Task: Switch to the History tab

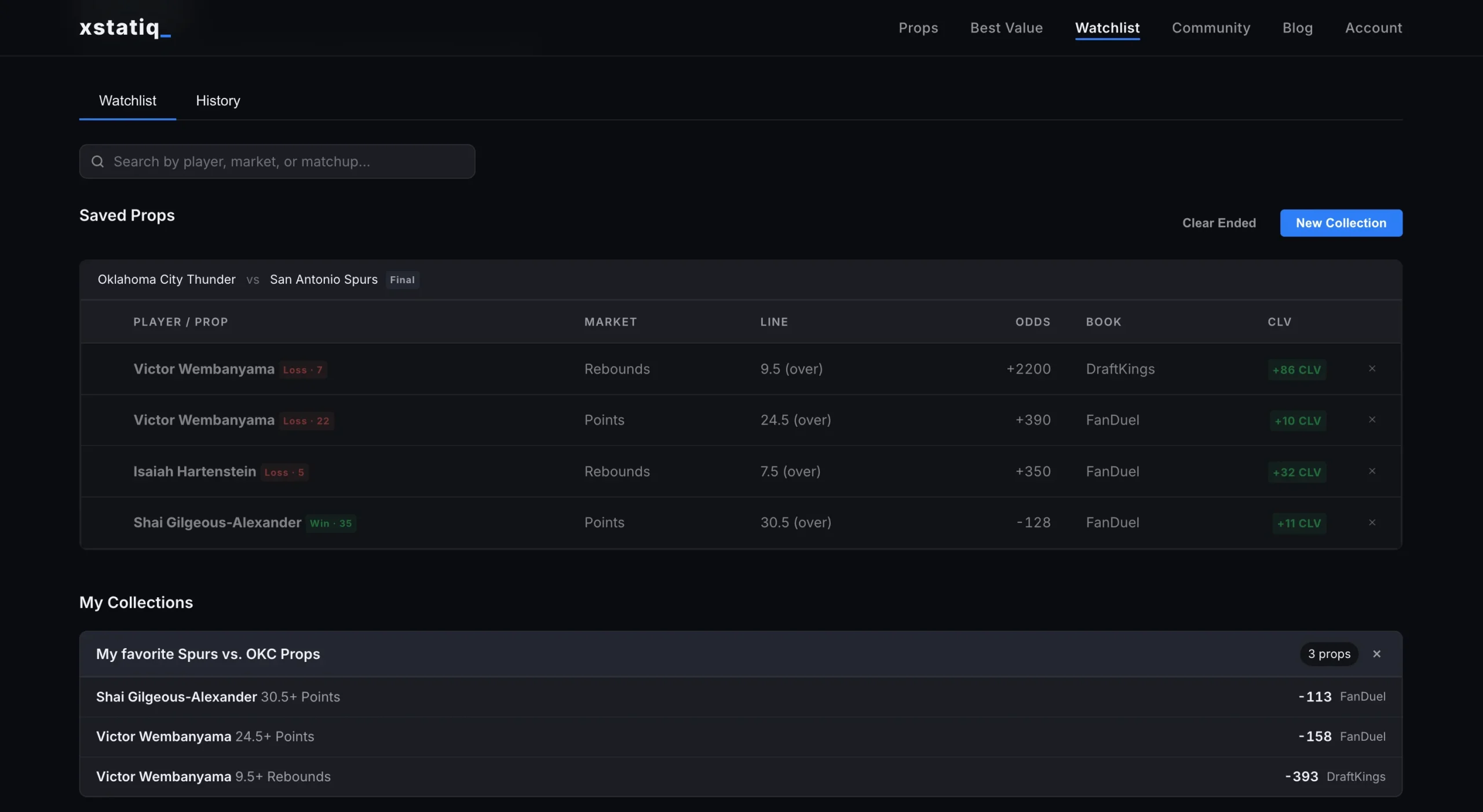Action: tap(218, 101)
